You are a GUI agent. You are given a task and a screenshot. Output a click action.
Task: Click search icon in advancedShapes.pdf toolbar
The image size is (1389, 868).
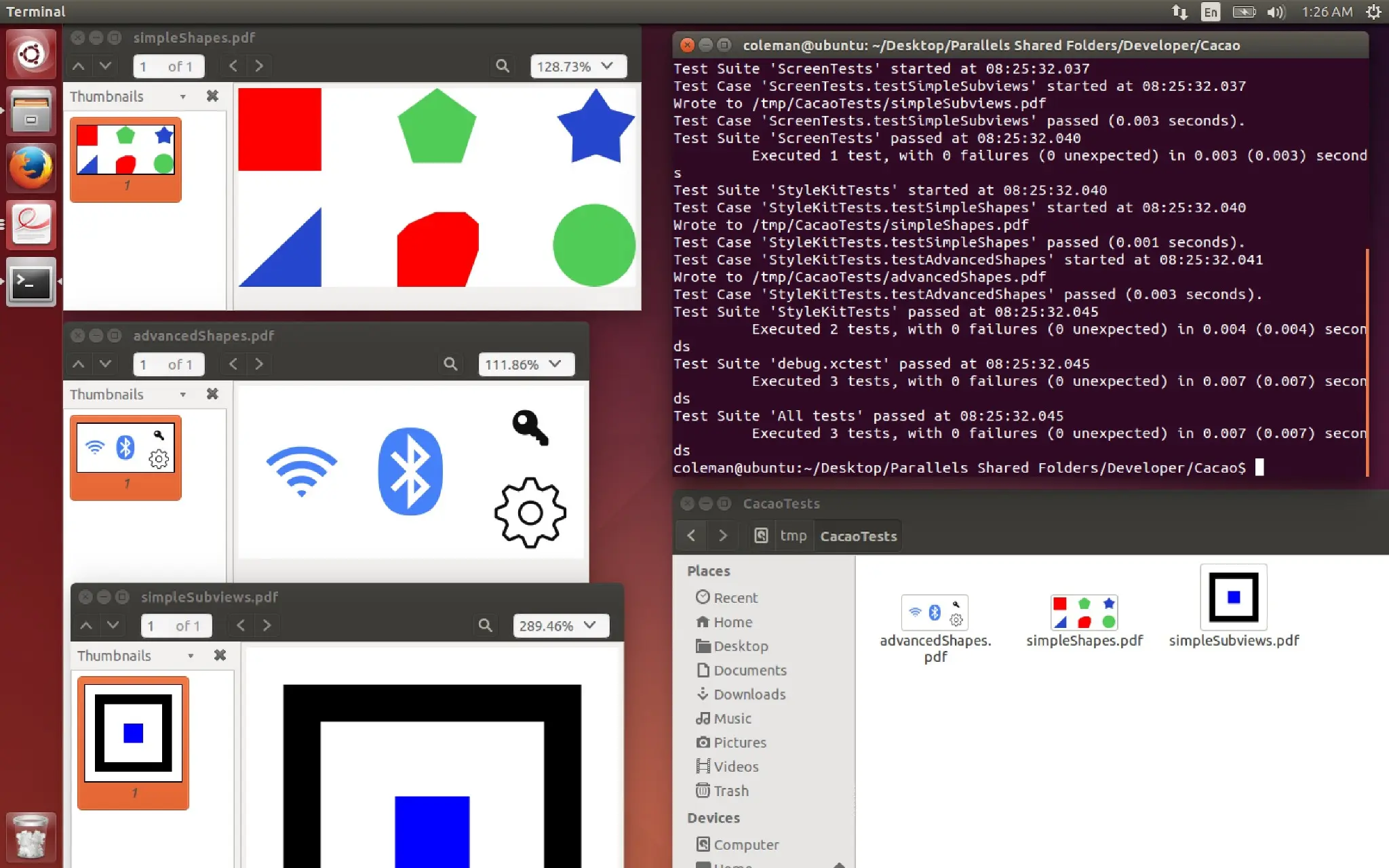point(450,364)
